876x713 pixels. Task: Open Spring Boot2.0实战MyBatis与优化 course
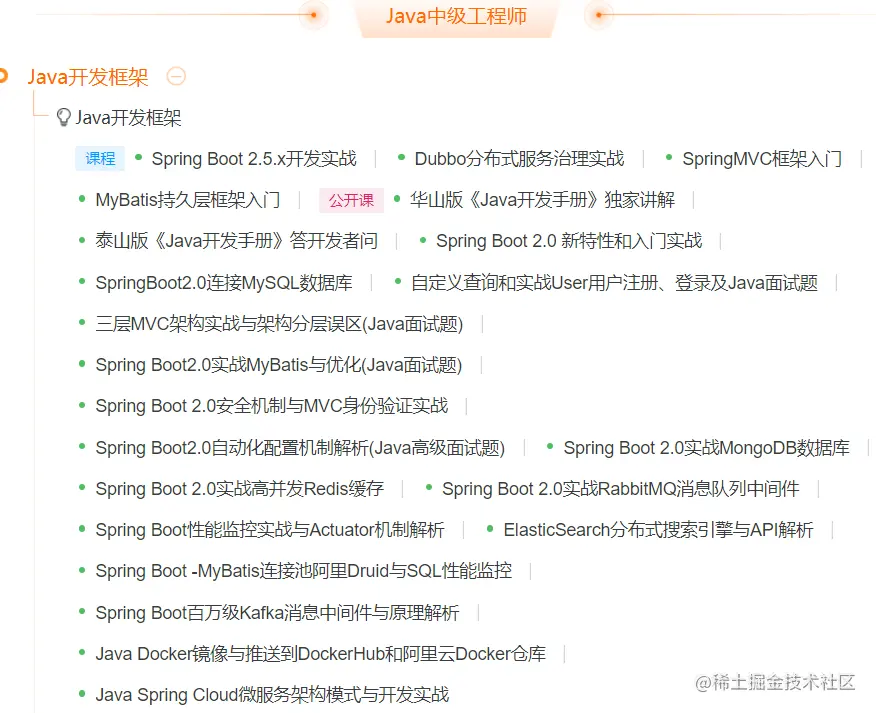(279, 365)
